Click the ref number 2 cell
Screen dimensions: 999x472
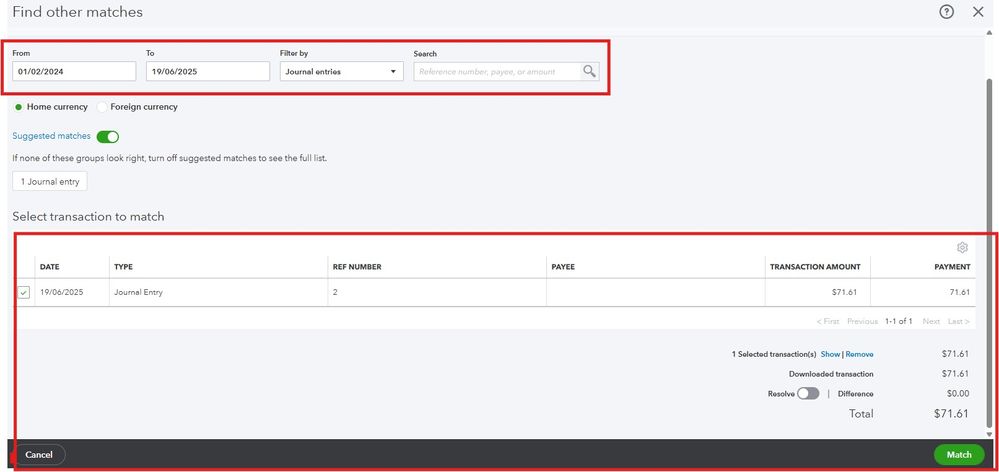tap(335, 292)
